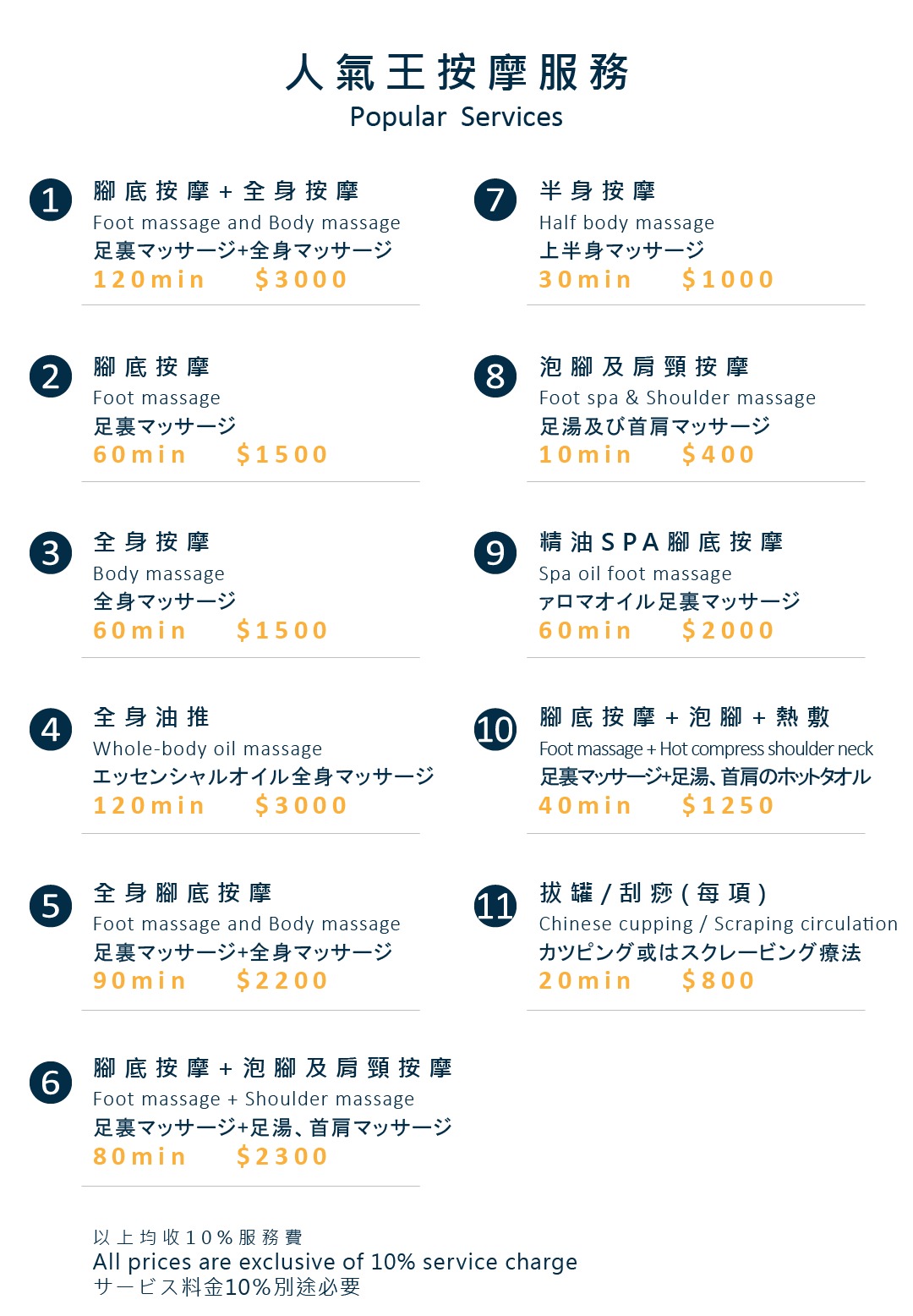The width and height of the screenshot is (913, 1316).
Task: Select the "Half body massage" text
Action: pyautogui.click(x=626, y=223)
